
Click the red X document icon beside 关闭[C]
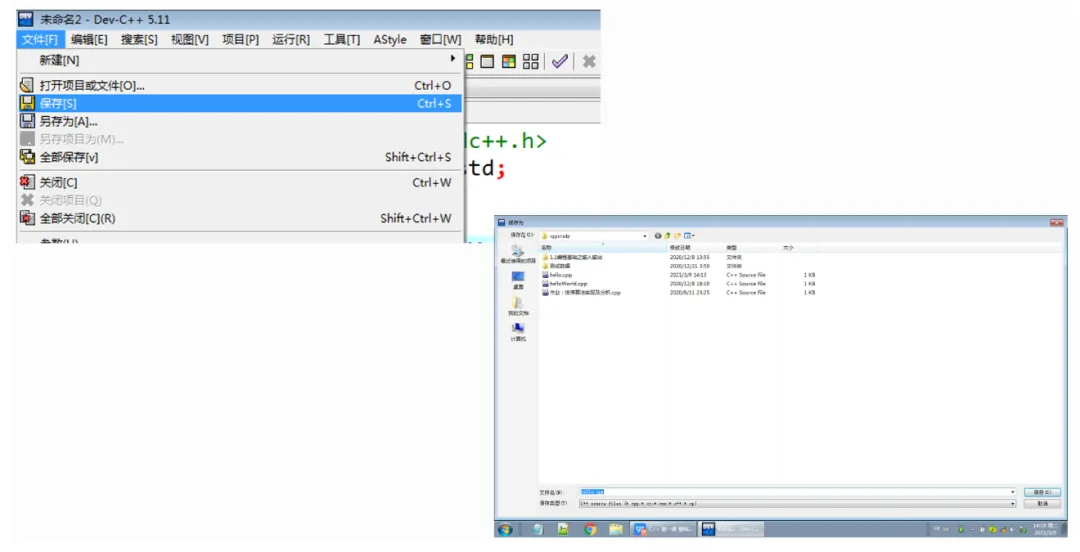pyautogui.click(x=27, y=183)
